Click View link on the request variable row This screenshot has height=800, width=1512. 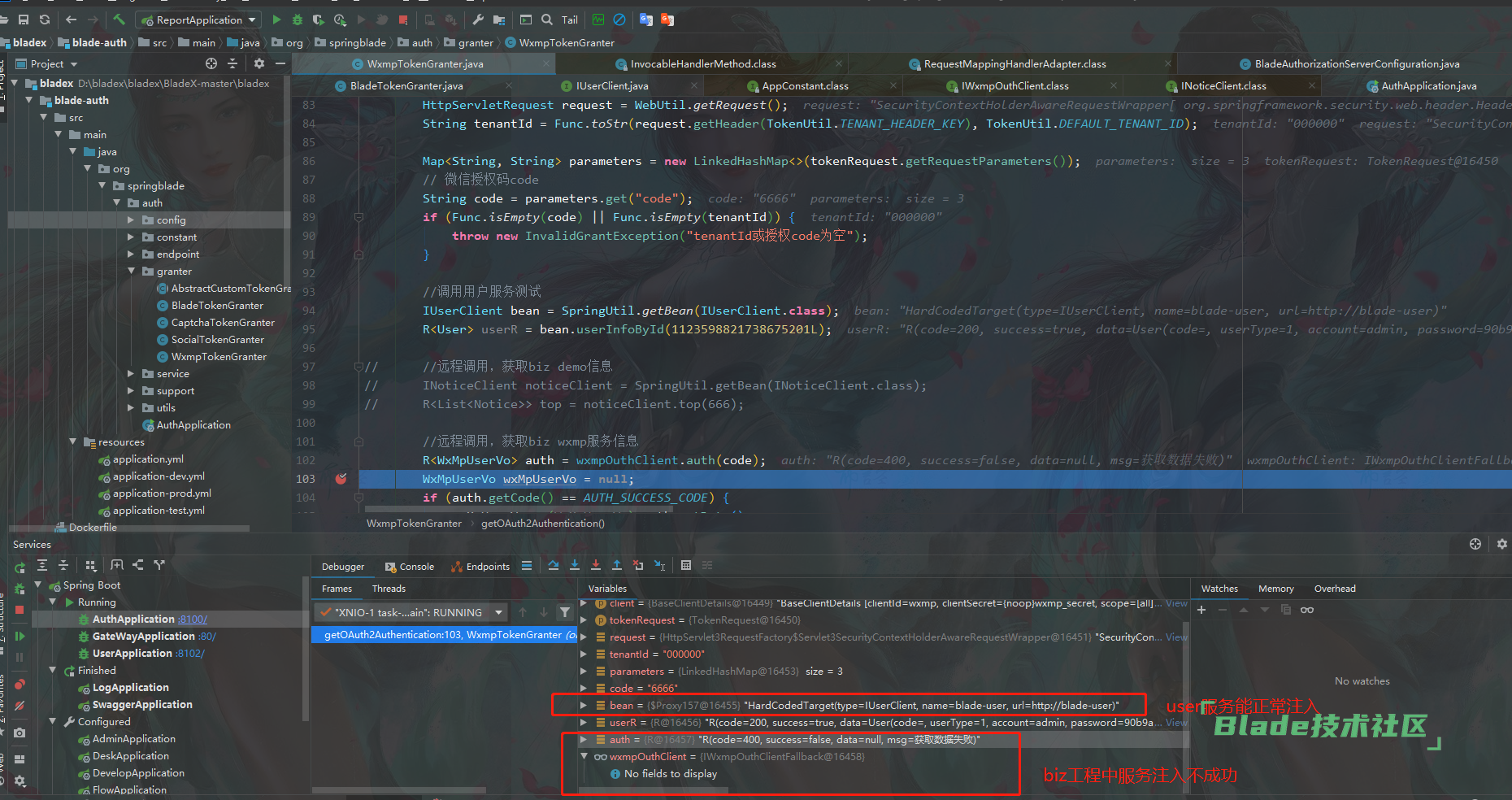pos(1176,637)
